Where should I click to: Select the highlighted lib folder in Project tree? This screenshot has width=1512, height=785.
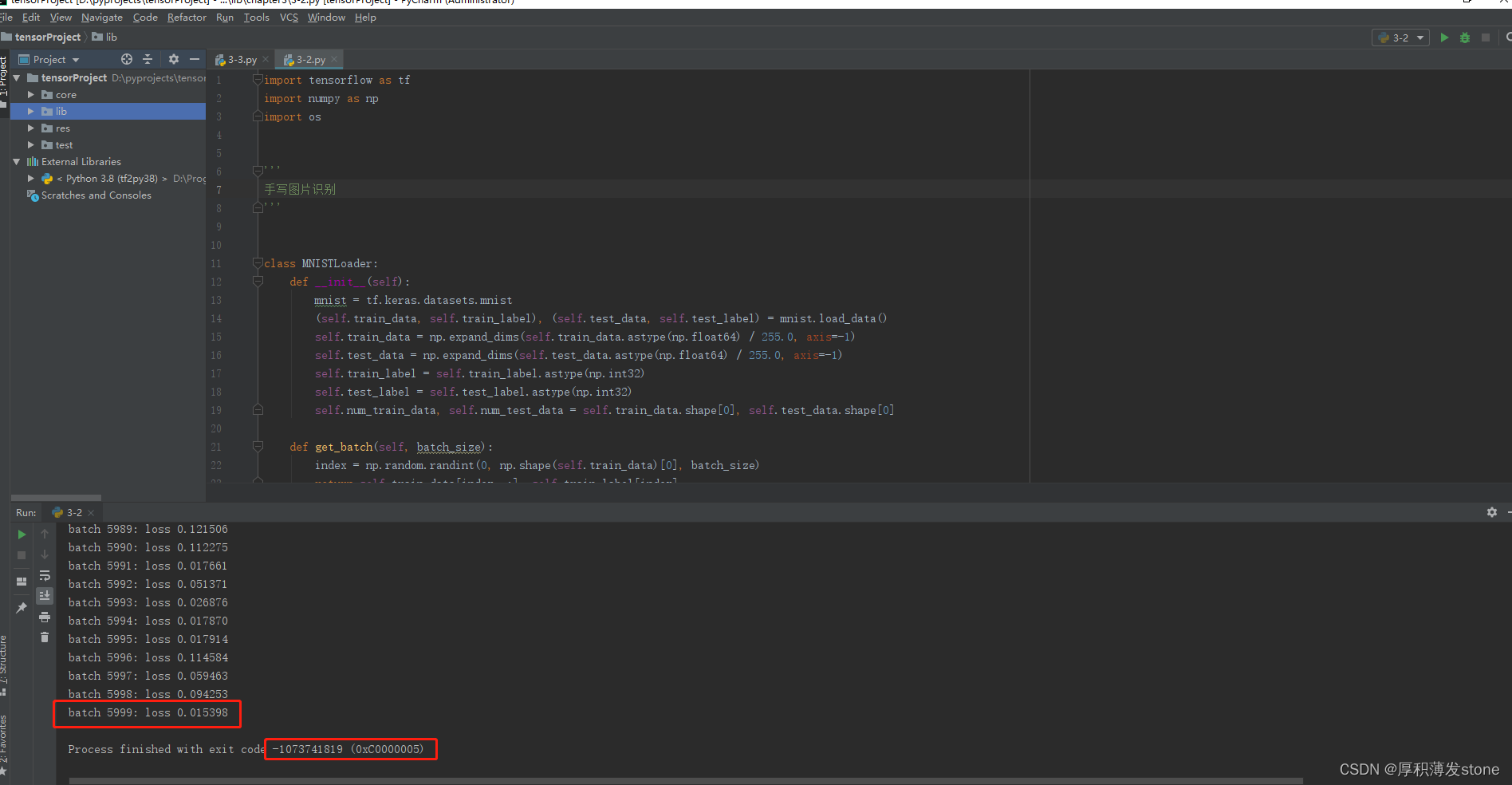pyautogui.click(x=61, y=111)
